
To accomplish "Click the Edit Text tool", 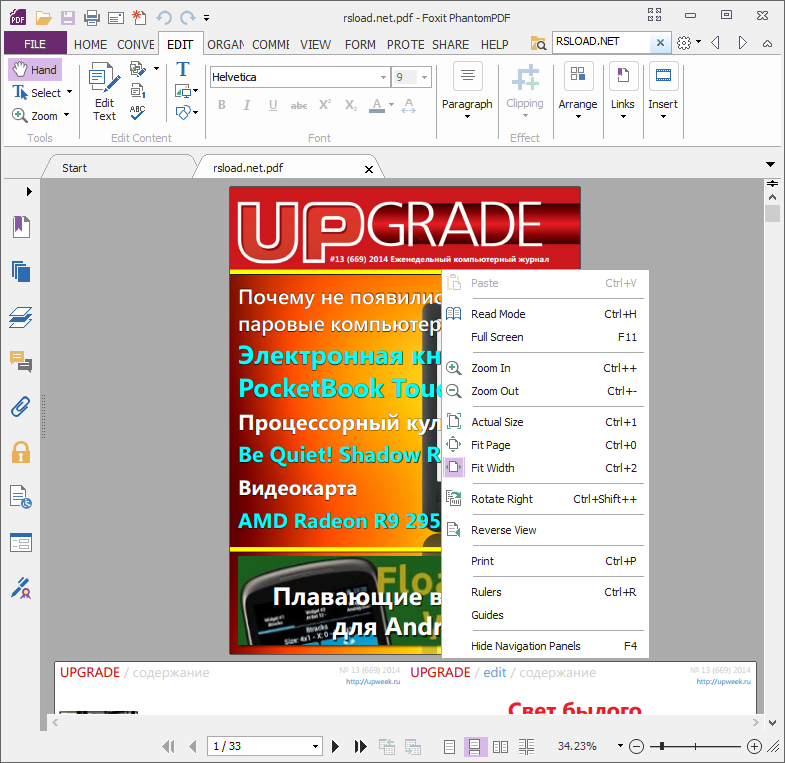I will pos(104,92).
